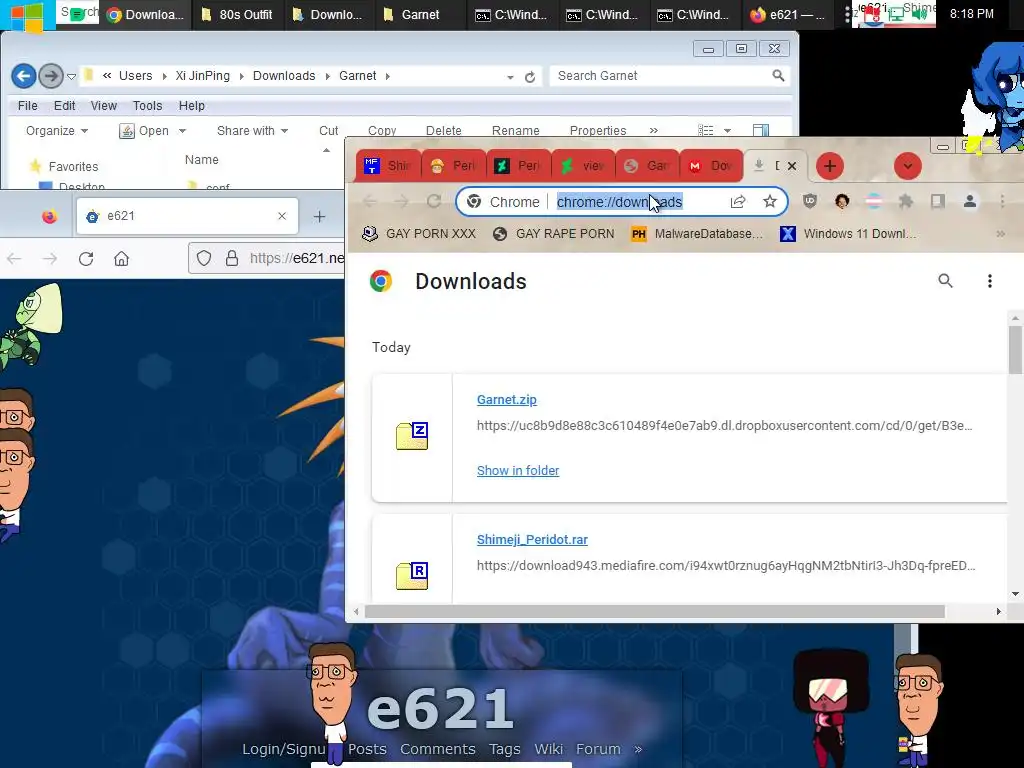Expand the Open button's dropdown arrow
The image size is (1024, 768).
[182, 131]
